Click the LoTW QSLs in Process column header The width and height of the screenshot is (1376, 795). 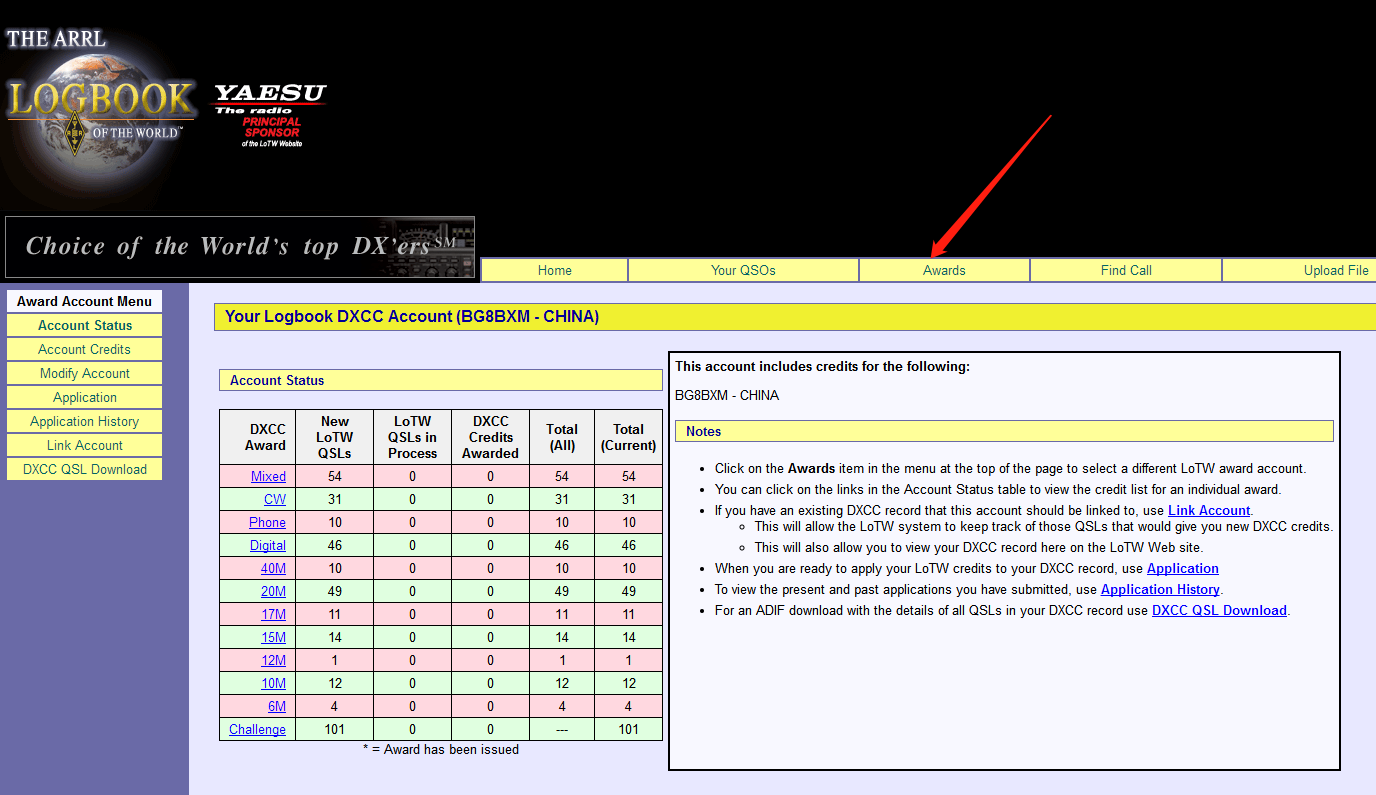point(413,437)
